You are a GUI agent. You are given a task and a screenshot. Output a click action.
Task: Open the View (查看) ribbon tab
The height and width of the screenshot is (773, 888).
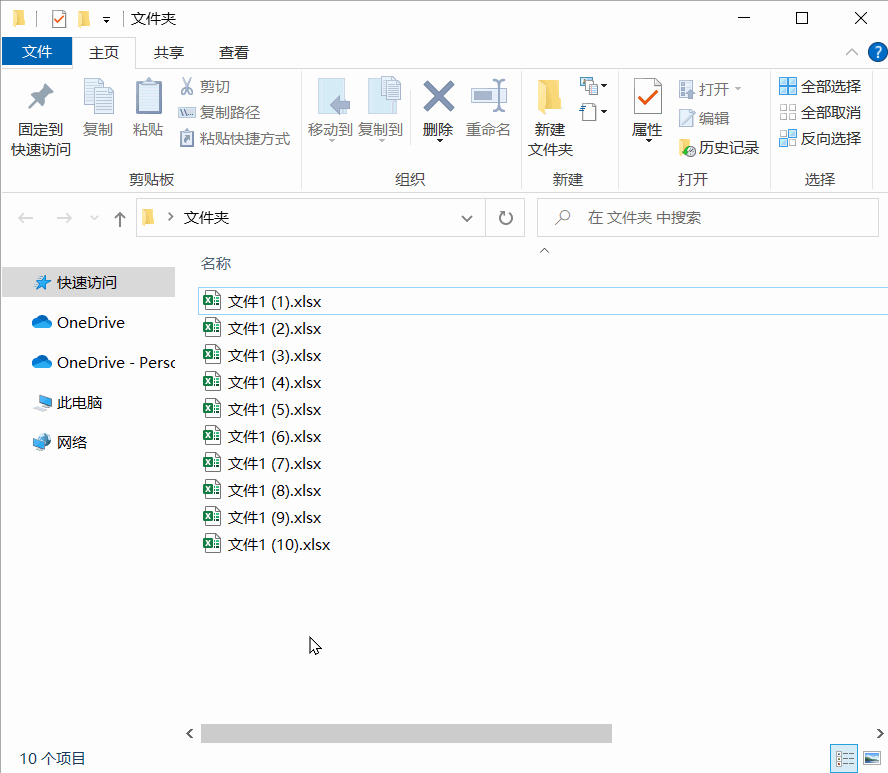234,53
